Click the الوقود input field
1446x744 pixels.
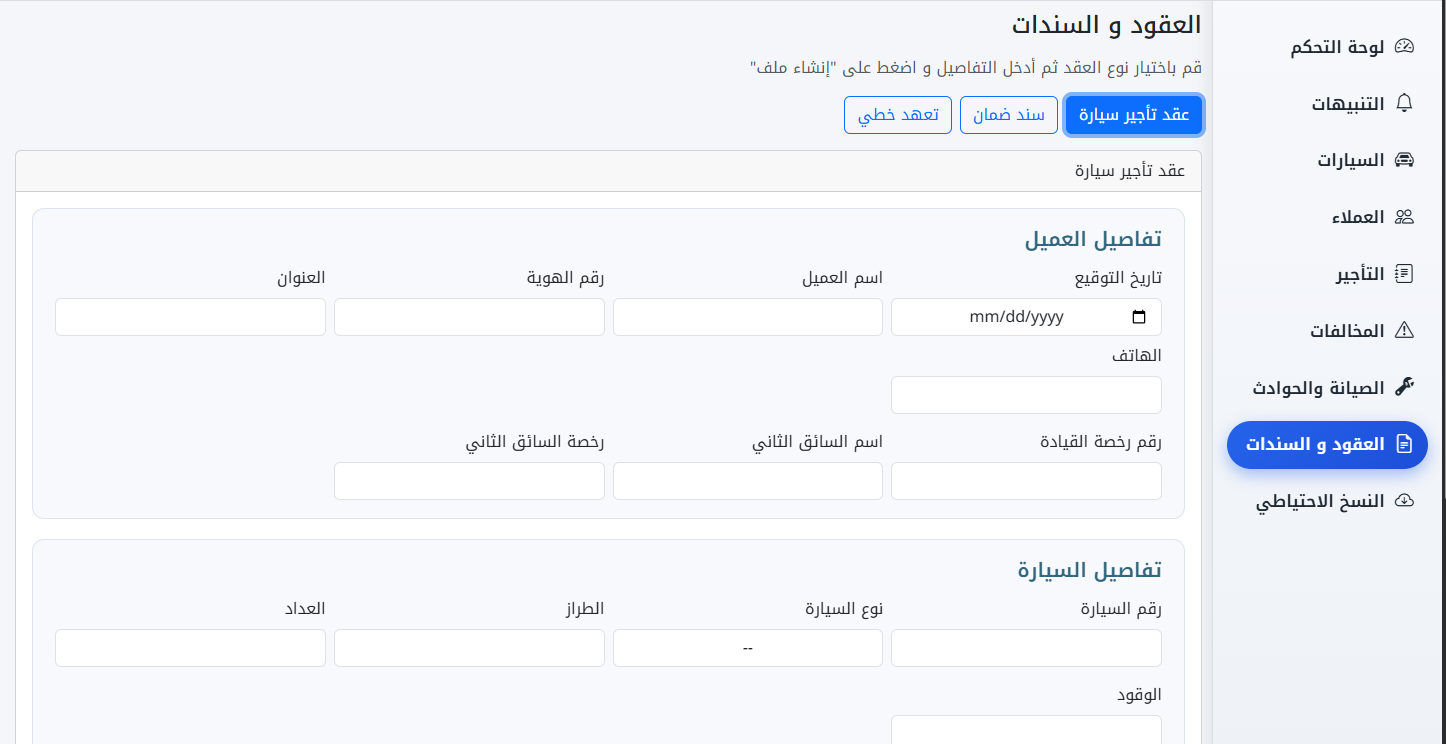(1026, 729)
